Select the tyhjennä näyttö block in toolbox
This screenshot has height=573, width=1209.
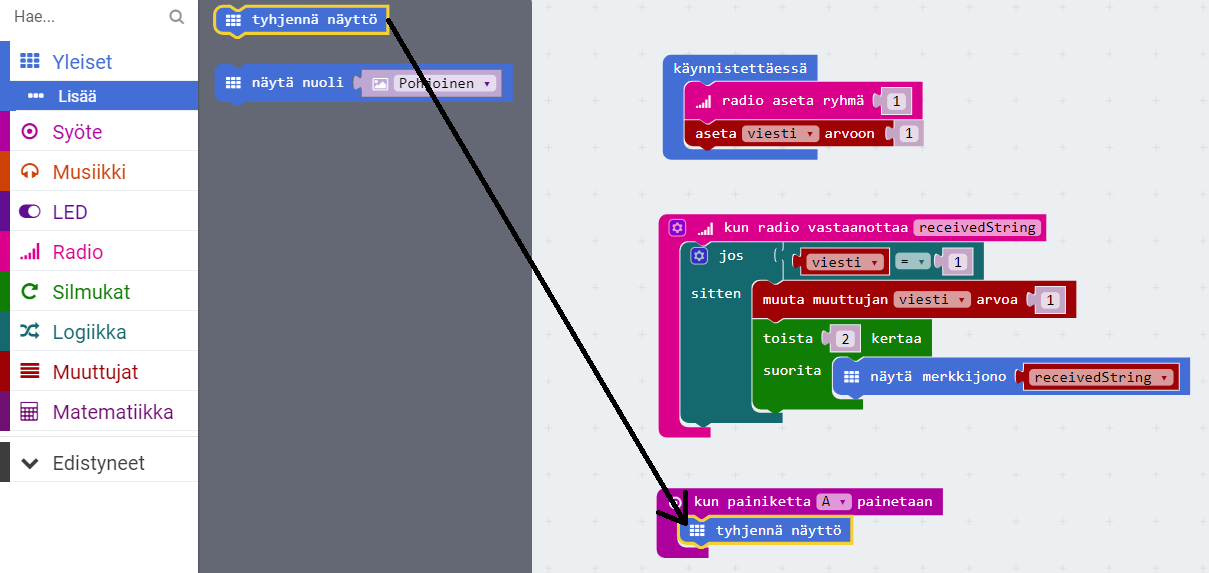point(302,20)
